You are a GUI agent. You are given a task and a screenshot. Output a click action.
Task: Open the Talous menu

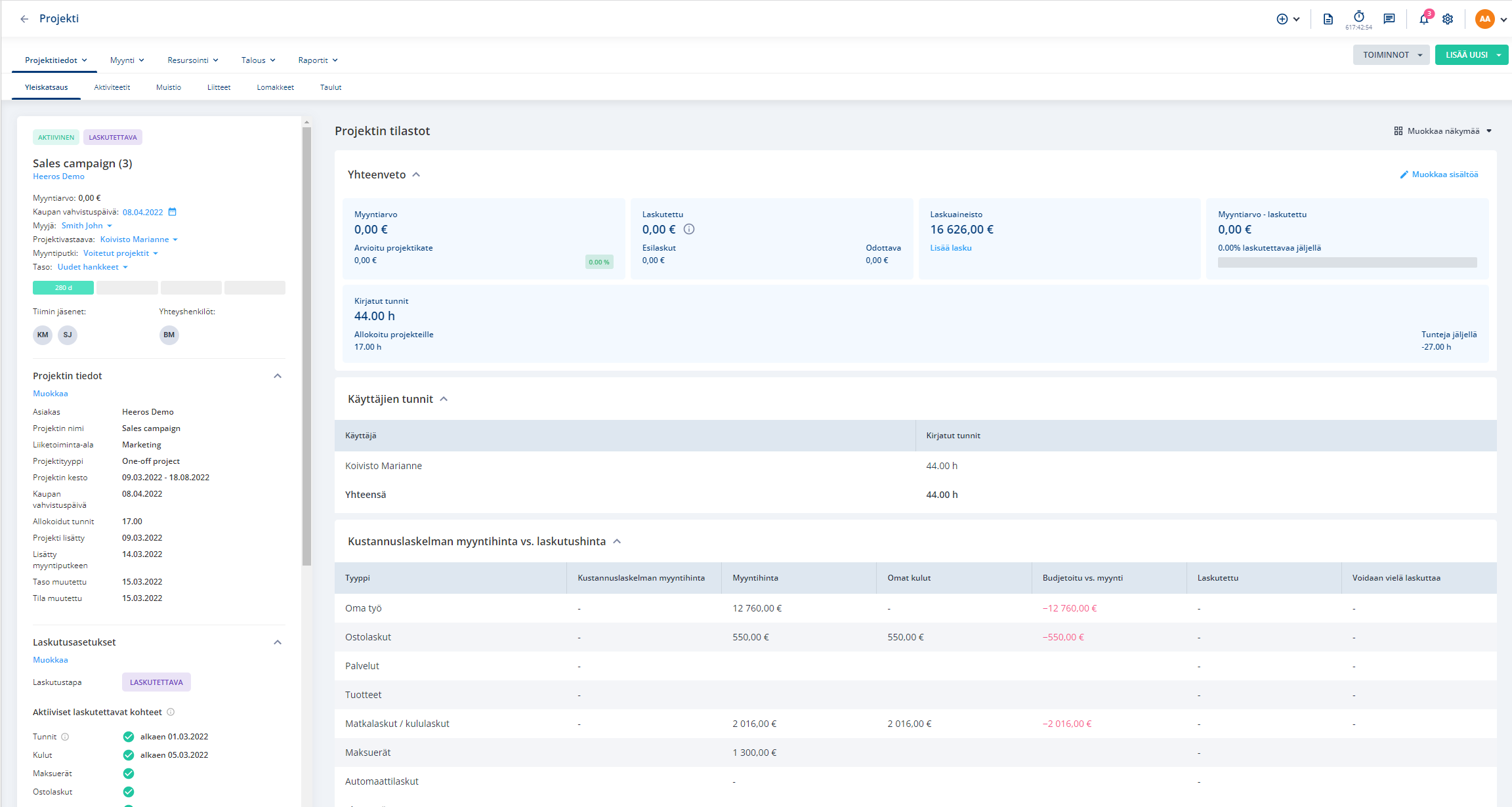(258, 60)
